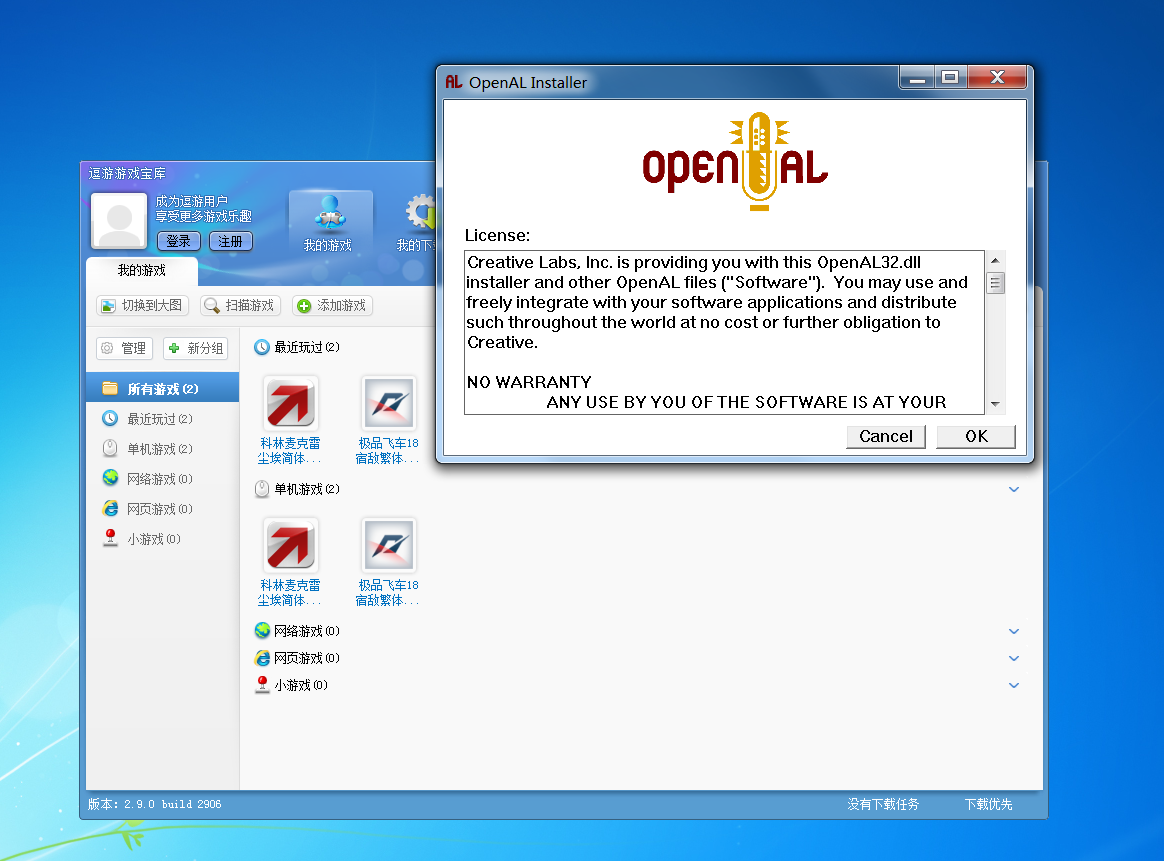Minimize the OpenAL Installer window

click(x=918, y=77)
